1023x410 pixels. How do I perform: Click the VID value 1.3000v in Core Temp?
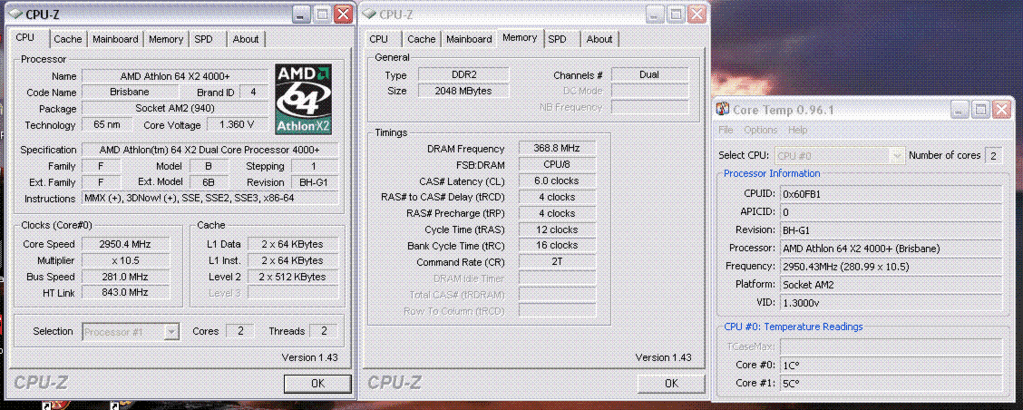click(x=891, y=302)
